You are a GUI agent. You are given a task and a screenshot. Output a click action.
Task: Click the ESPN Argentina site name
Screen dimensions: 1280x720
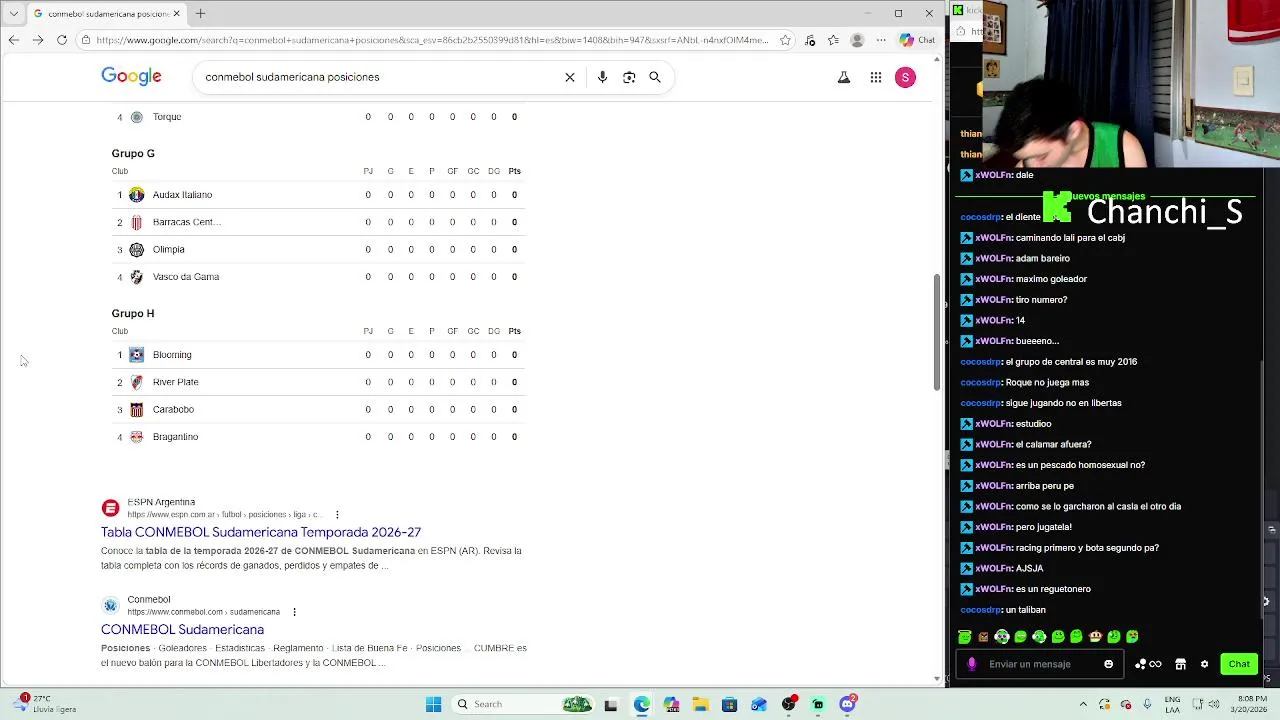coord(161,502)
